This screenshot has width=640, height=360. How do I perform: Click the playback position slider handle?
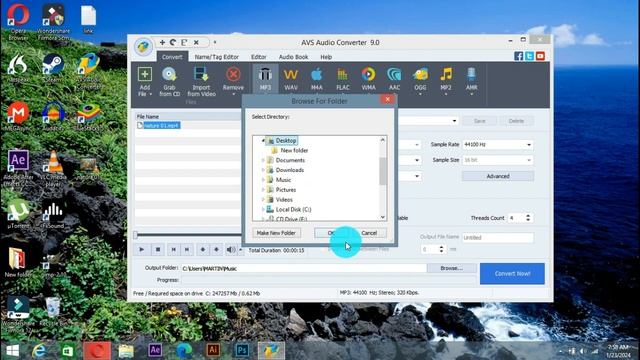pyautogui.click(x=136, y=235)
